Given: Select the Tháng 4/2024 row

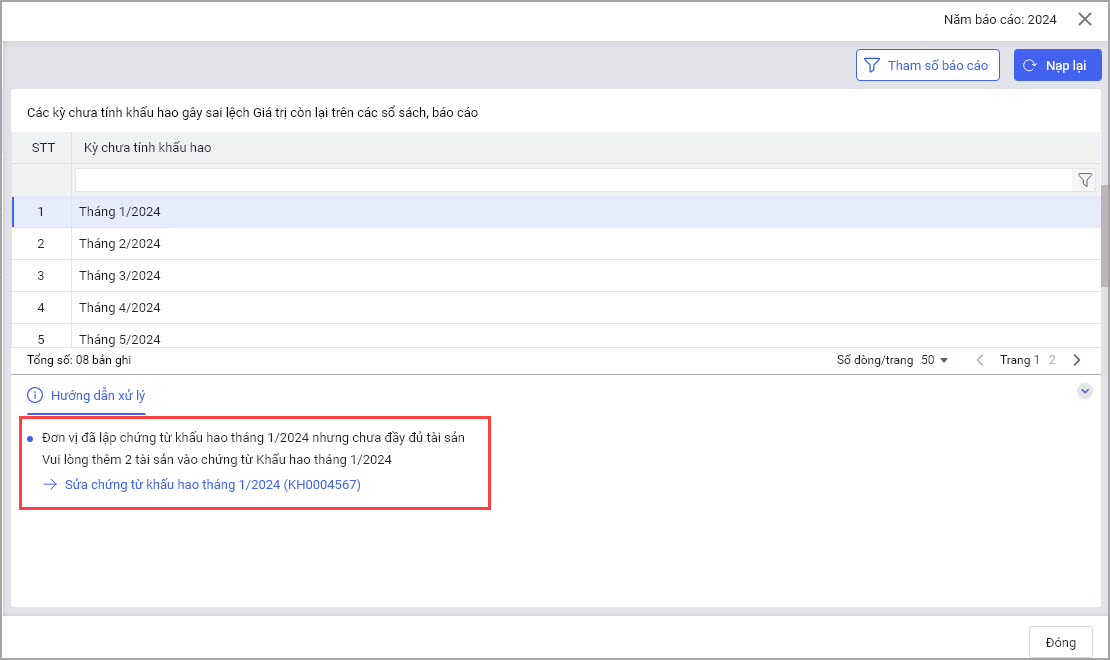Looking at the screenshot, I should point(120,308).
